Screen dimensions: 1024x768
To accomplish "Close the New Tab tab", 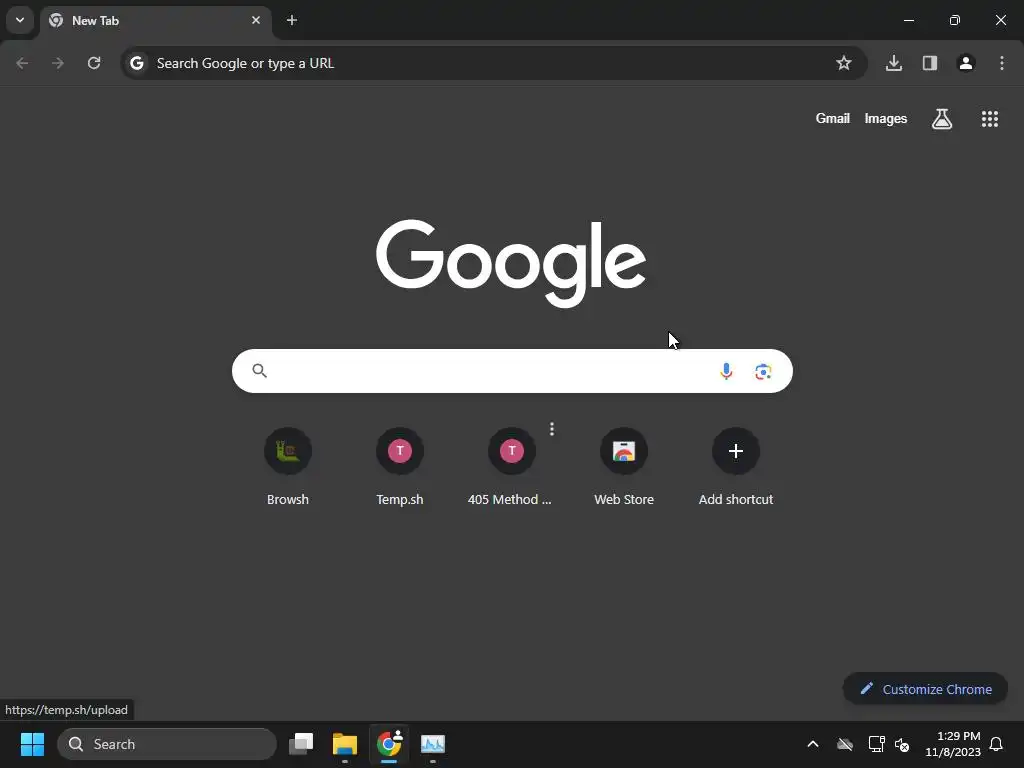I will (x=256, y=20).
